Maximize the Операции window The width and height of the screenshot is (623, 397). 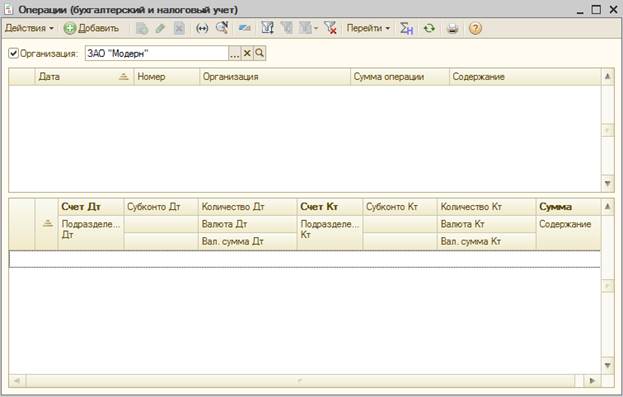click(596, 9)
